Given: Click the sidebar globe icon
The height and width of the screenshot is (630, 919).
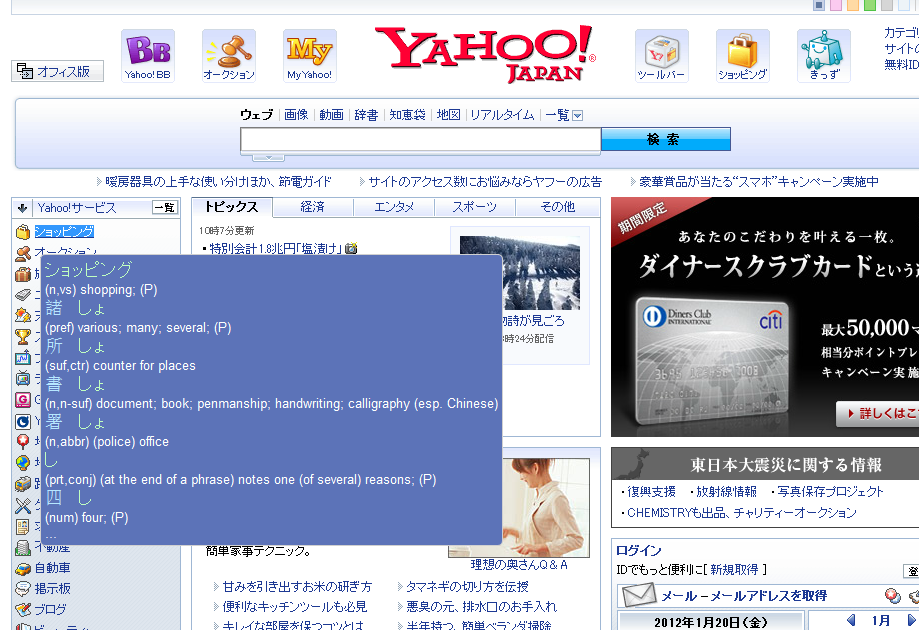Looking at the screenshot, I should [x=23, y=463].
